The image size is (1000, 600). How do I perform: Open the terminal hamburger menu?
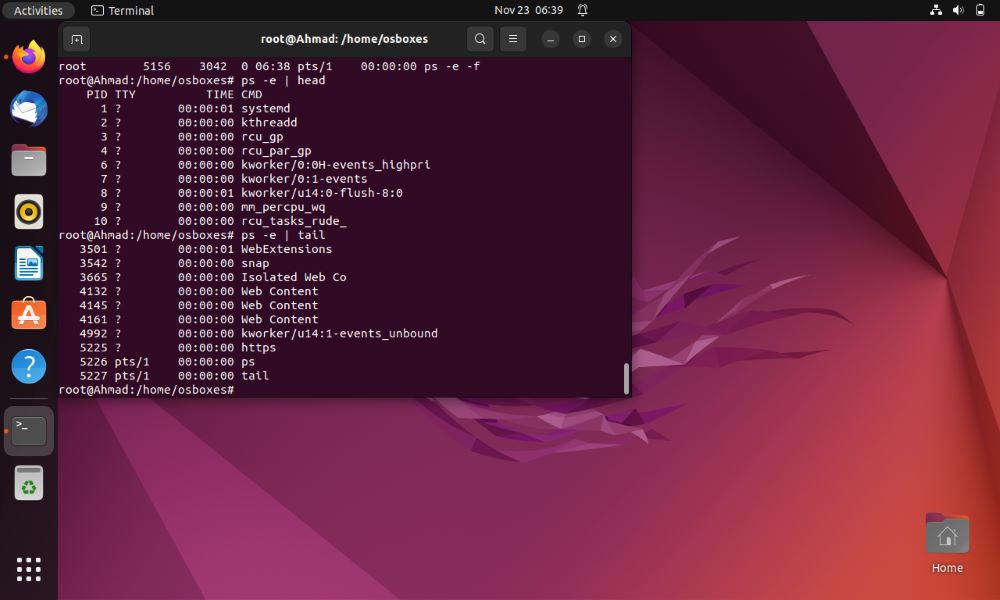[x=513, y=39]
